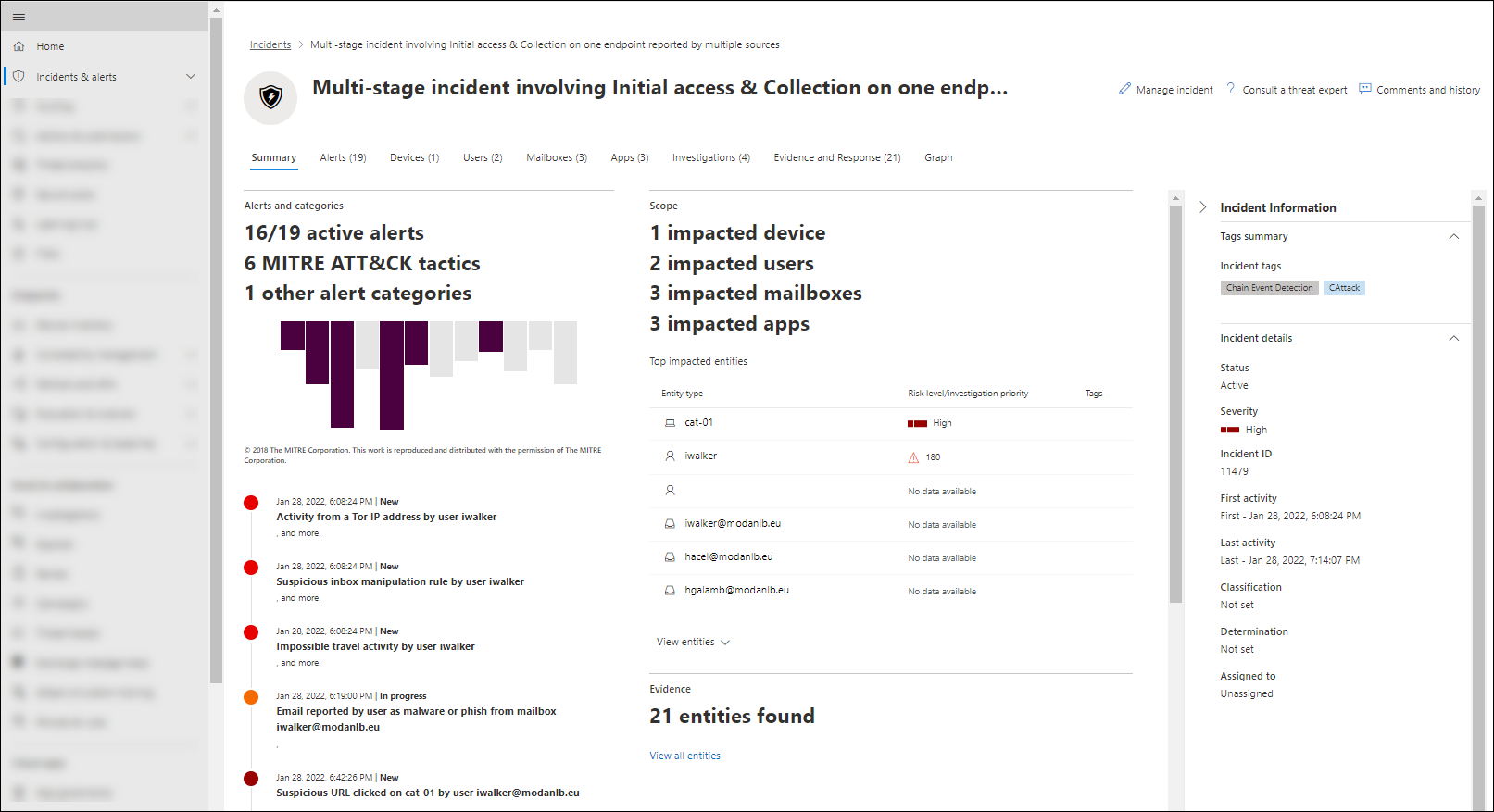
Task: Click the mailbox icon beside hacel@modanlb.eu
Action: (670, 557)
